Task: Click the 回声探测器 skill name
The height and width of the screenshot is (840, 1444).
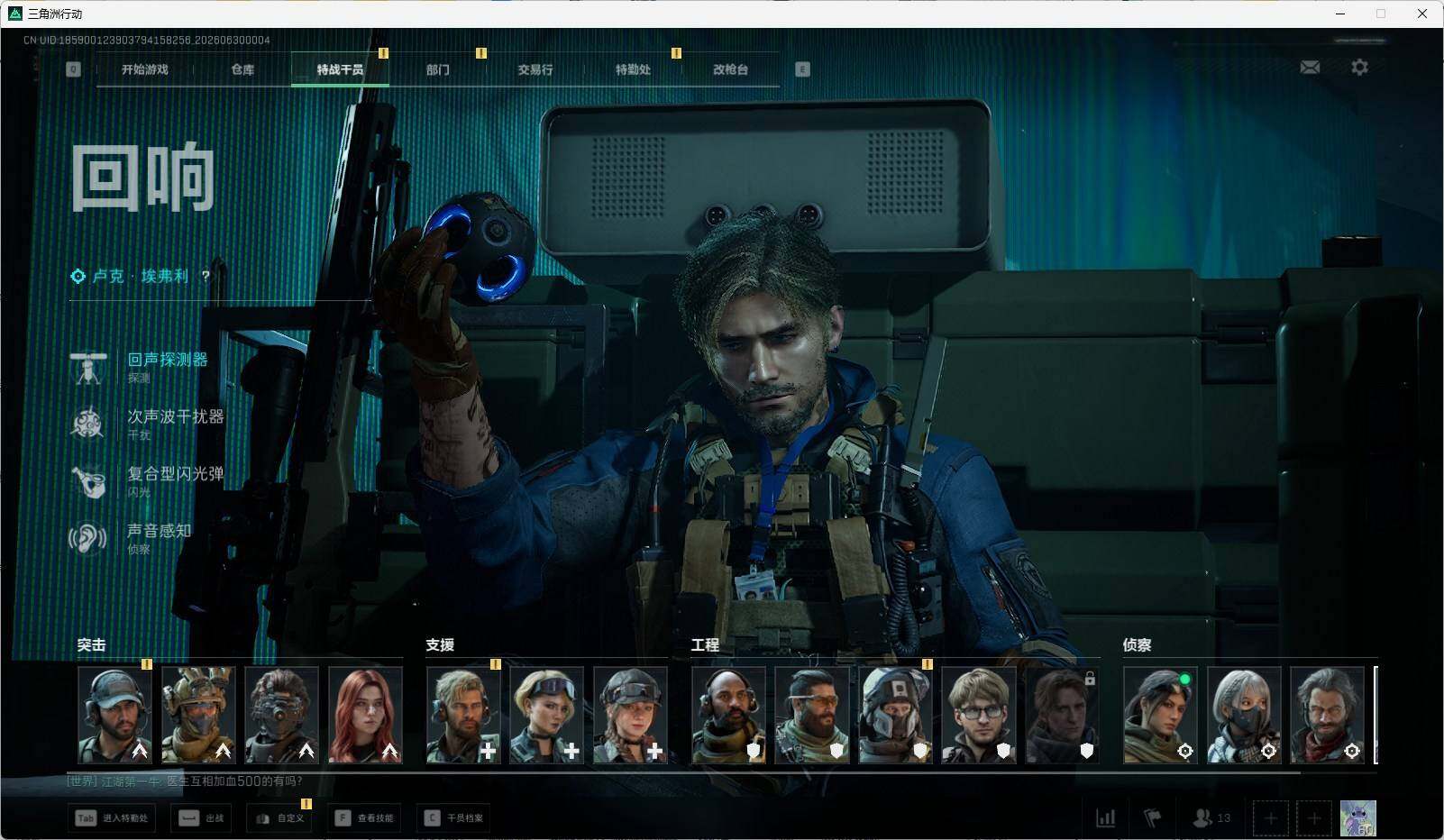Action: 168,360
